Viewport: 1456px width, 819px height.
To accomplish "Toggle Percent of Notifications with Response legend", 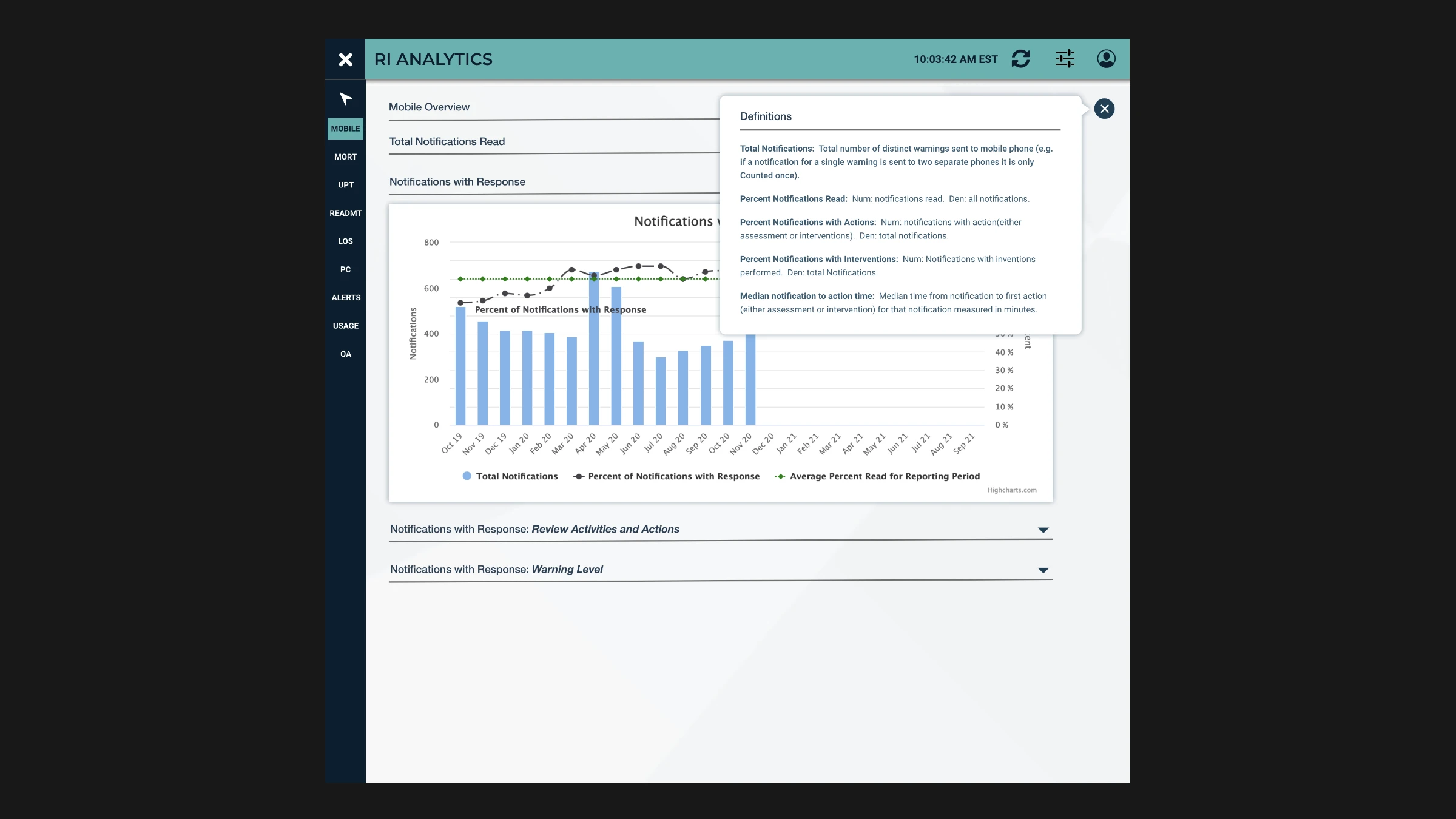I will click(x=667, y=476).
